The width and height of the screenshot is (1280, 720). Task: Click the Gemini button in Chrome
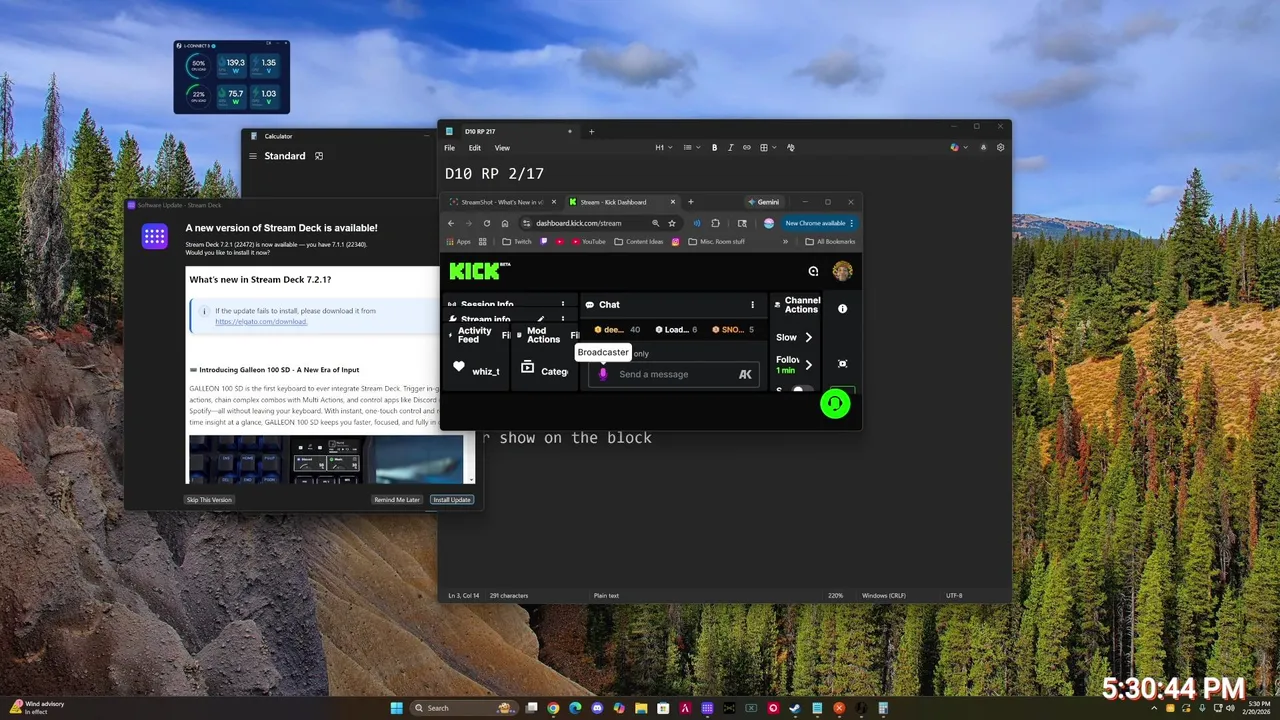tap(763, 202)
